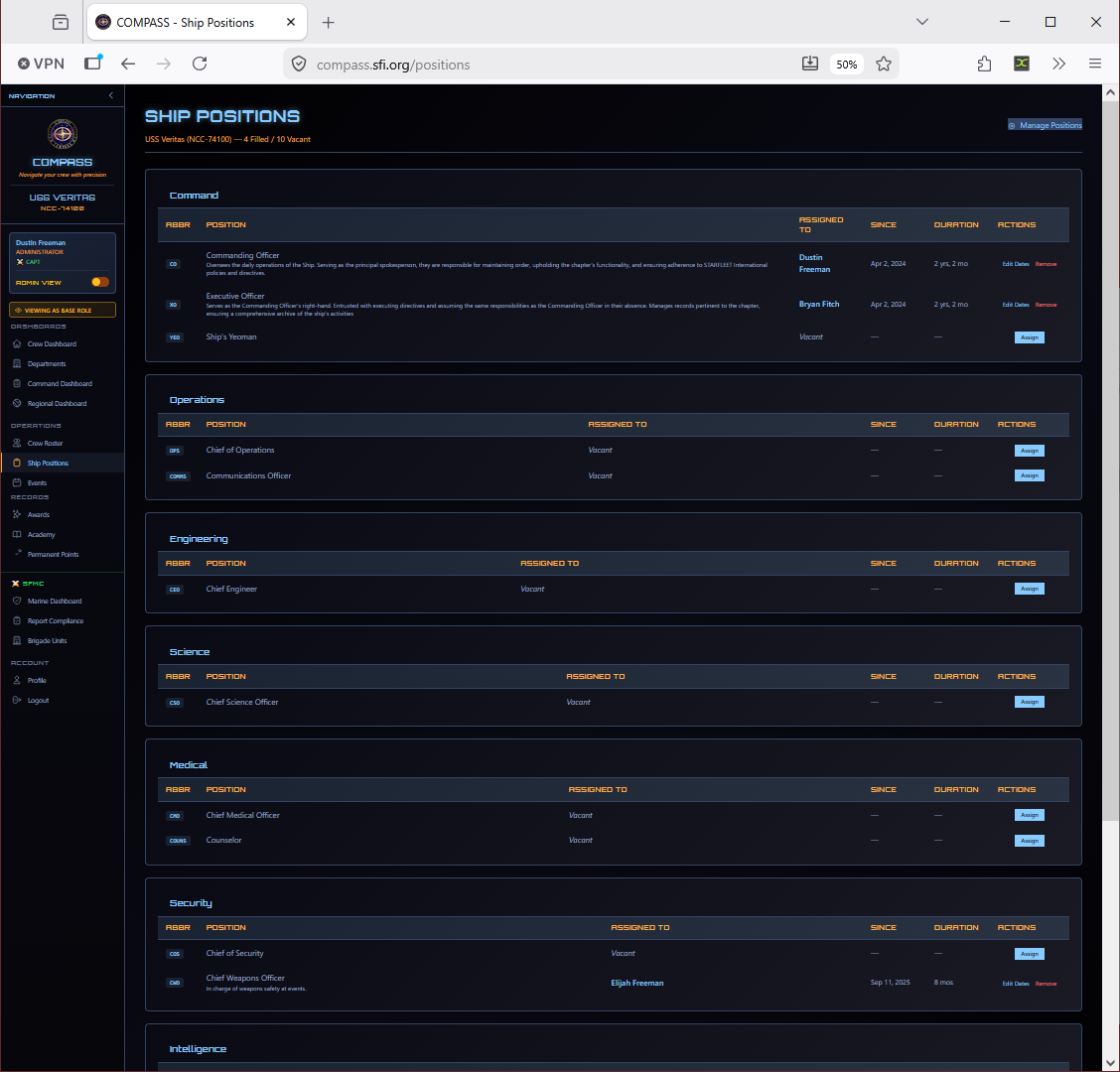The height and width of the screenshot is (1072, 1120).
Task: Click the Brigade Units icon
Action: 17,640
